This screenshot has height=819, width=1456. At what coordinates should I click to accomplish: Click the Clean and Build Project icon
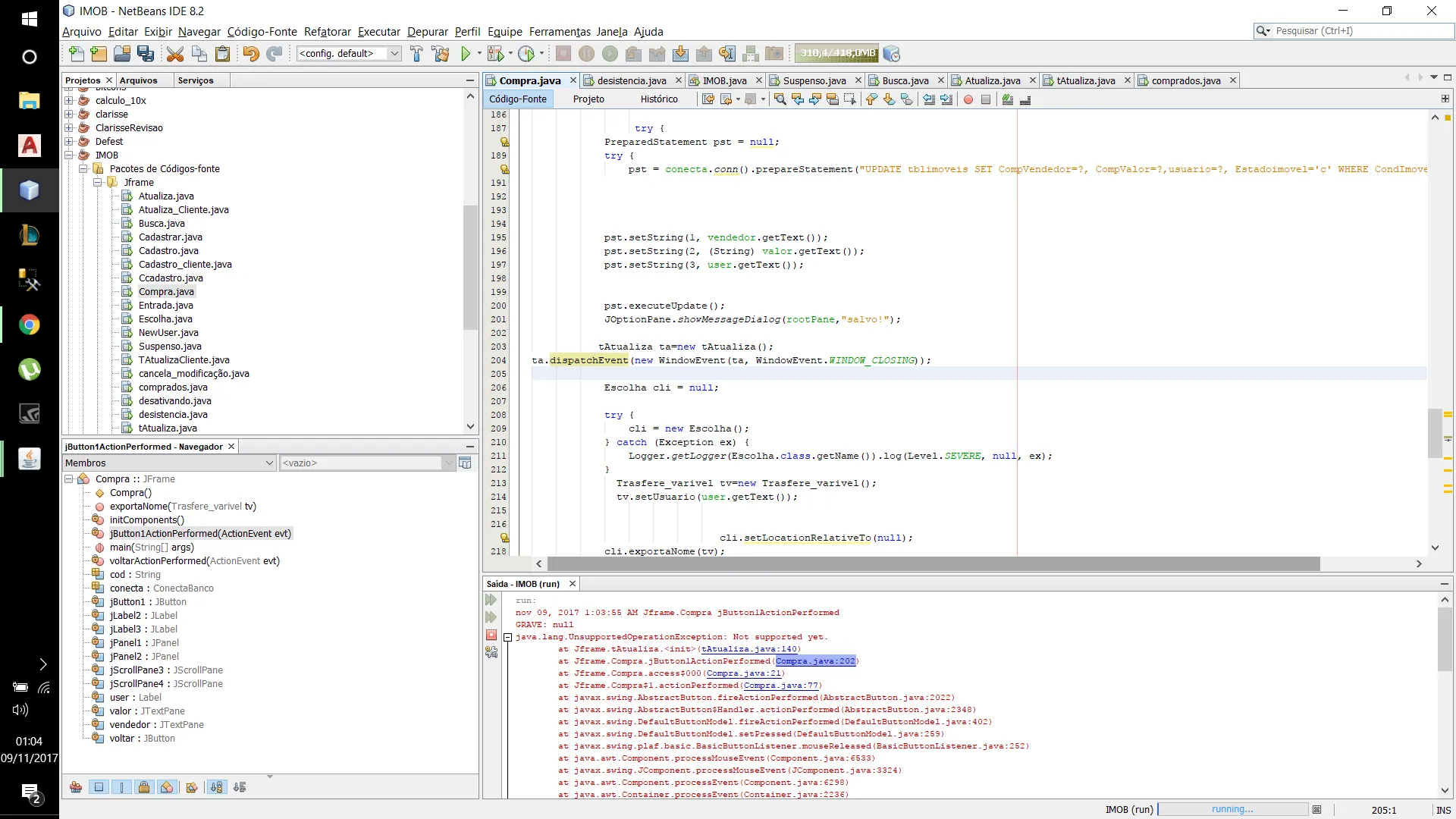440,54
